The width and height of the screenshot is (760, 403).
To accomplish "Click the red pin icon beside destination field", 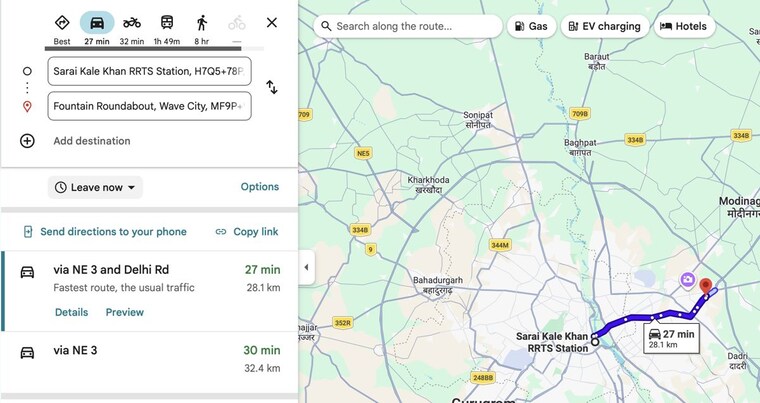I will click(x=27, y=106).
